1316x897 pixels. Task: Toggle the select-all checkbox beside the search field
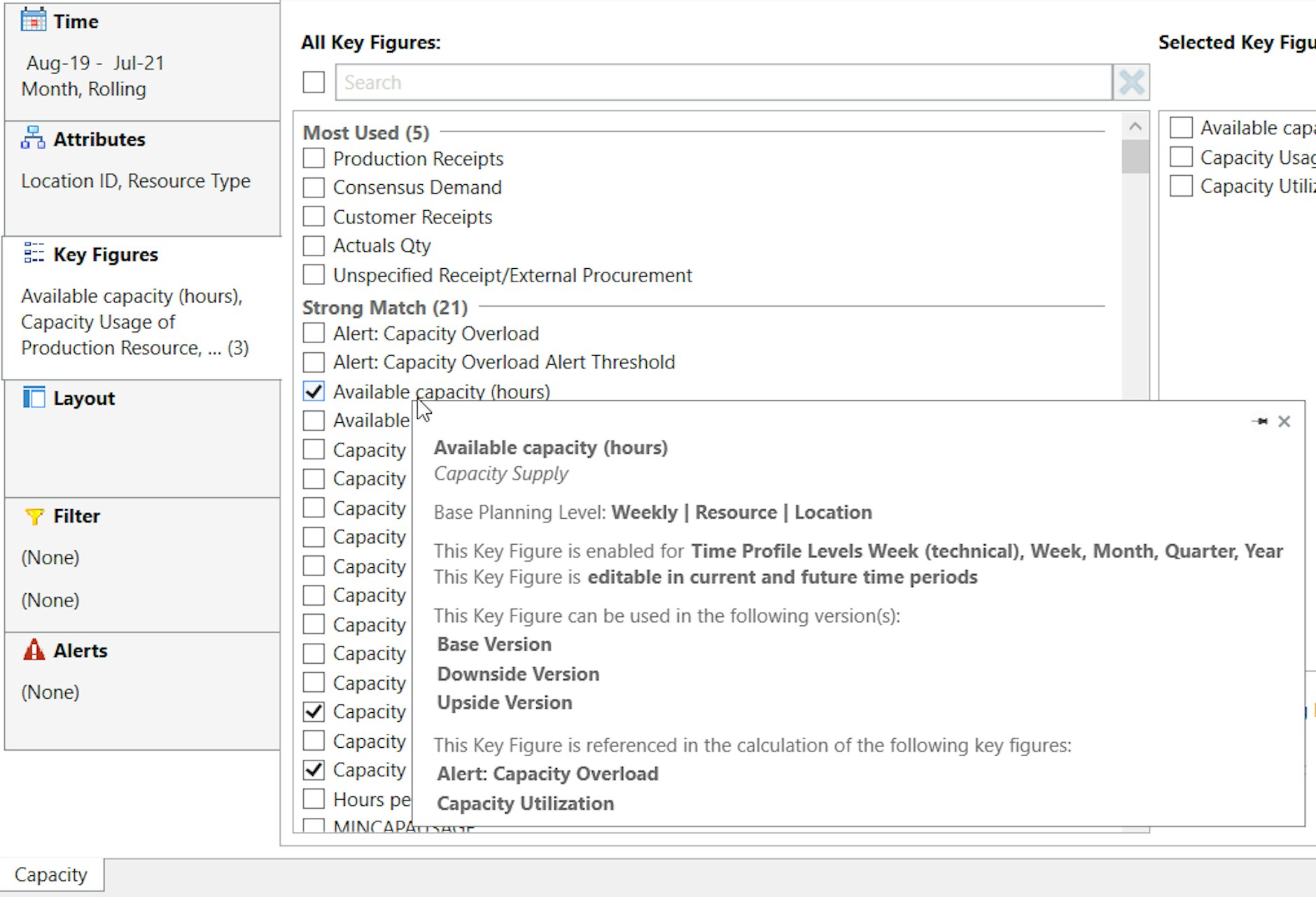coord(313,81)
